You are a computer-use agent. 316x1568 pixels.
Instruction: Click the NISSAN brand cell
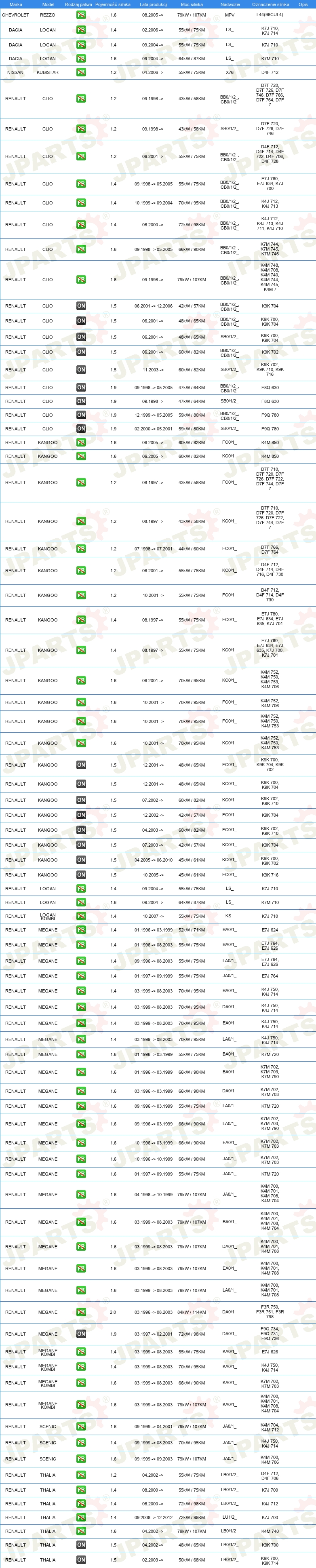point(15,72)
